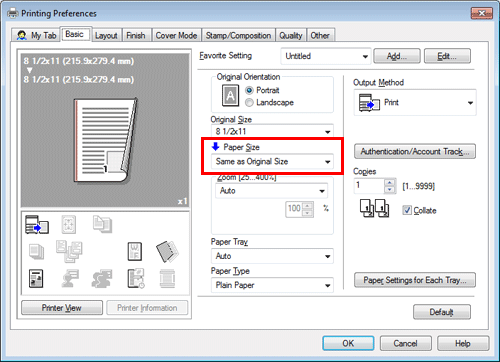Image resolution: width=500 pixels, height=362 pixels.
Task: Confirm with the OK button
Action: pyautogui.click(x=348, y=343)
